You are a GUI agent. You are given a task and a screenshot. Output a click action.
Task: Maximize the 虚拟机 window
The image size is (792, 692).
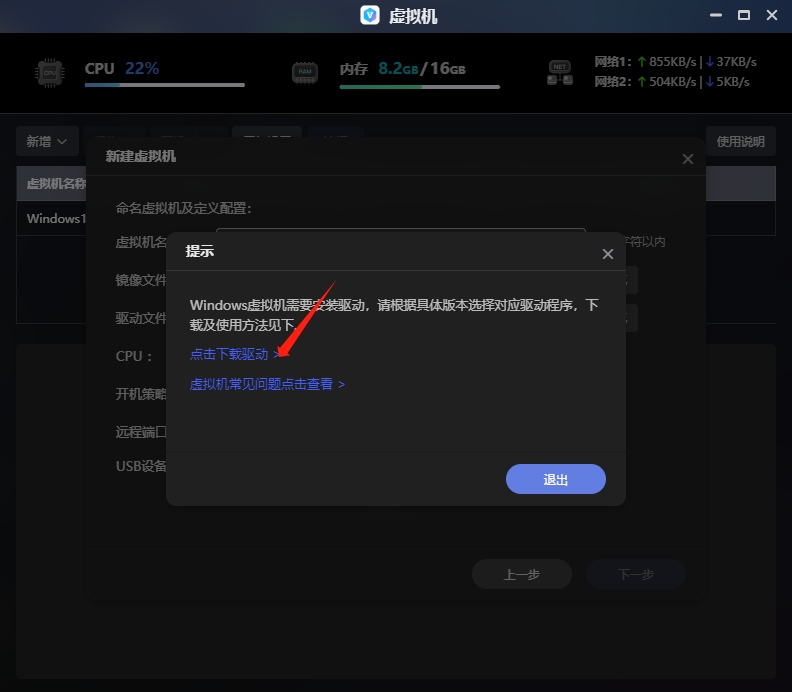coord(744,15)
